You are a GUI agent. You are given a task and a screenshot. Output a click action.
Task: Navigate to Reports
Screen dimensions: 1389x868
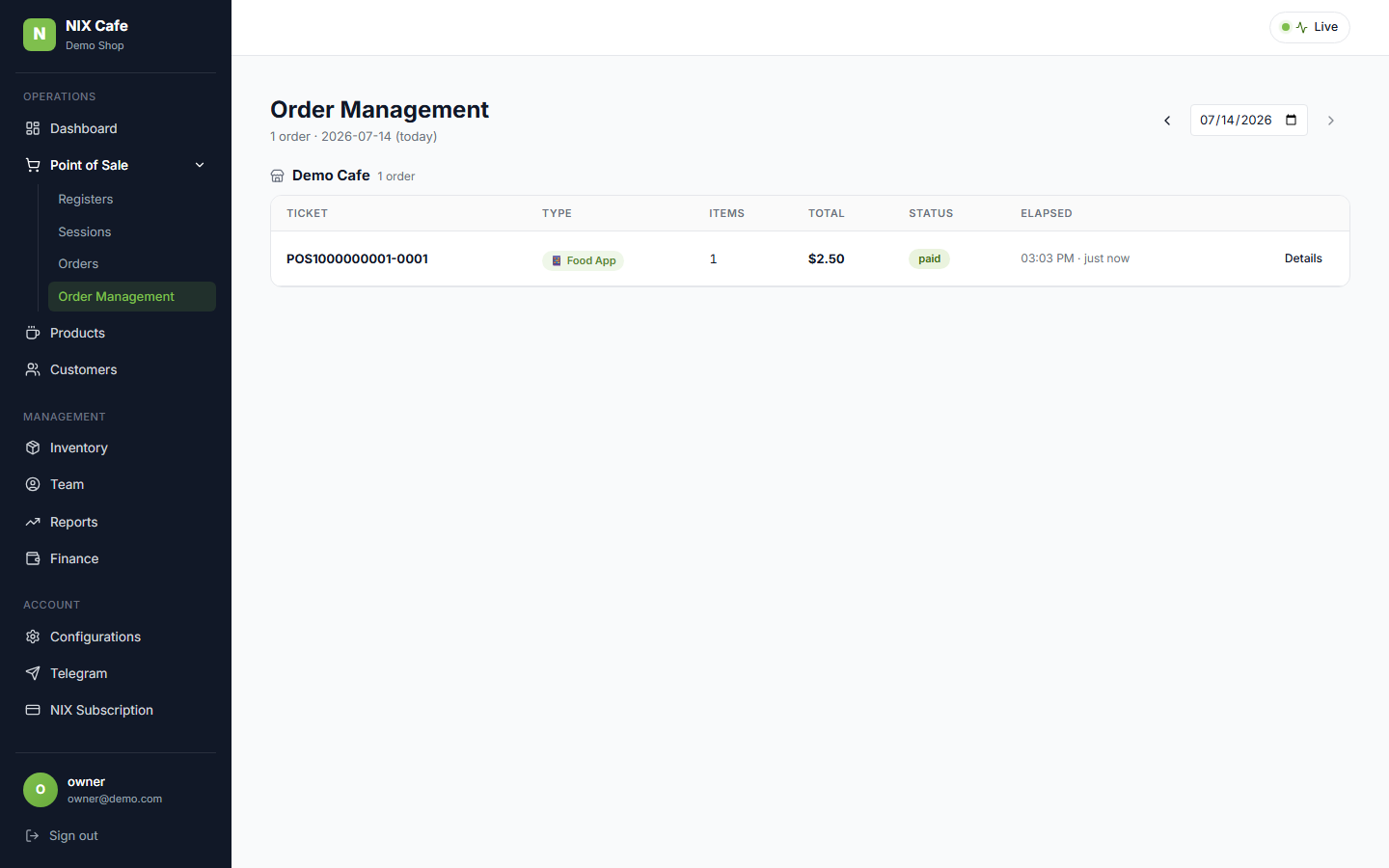tap(116, 522)
